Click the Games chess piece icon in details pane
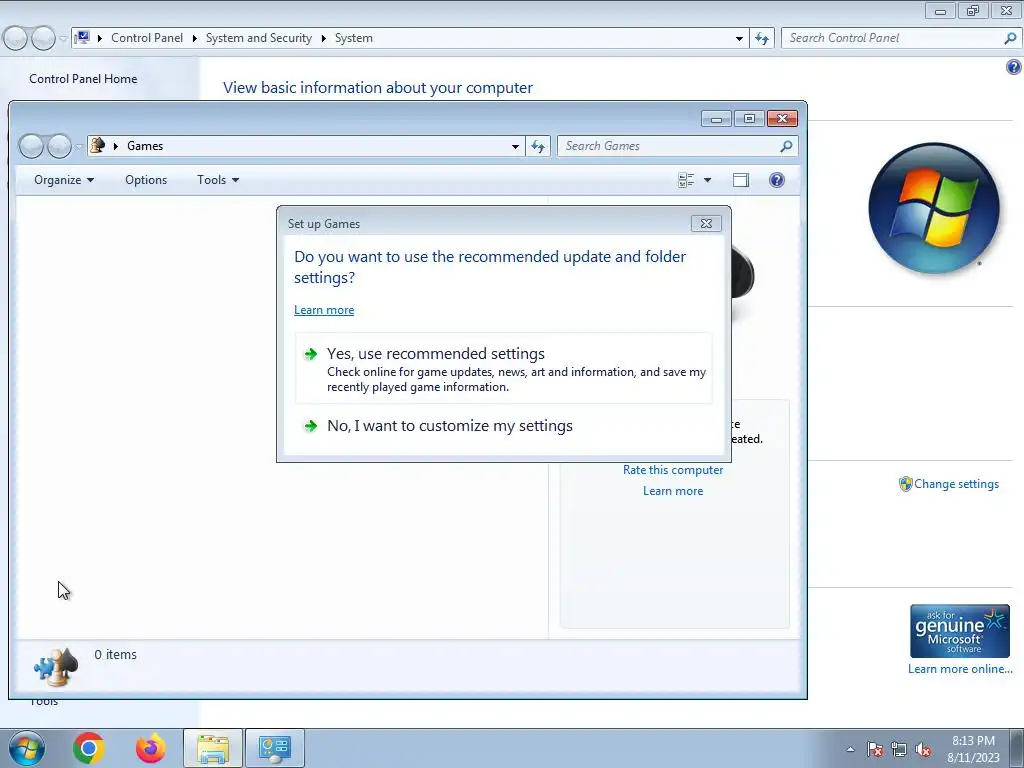 click(x=56, y=667)
